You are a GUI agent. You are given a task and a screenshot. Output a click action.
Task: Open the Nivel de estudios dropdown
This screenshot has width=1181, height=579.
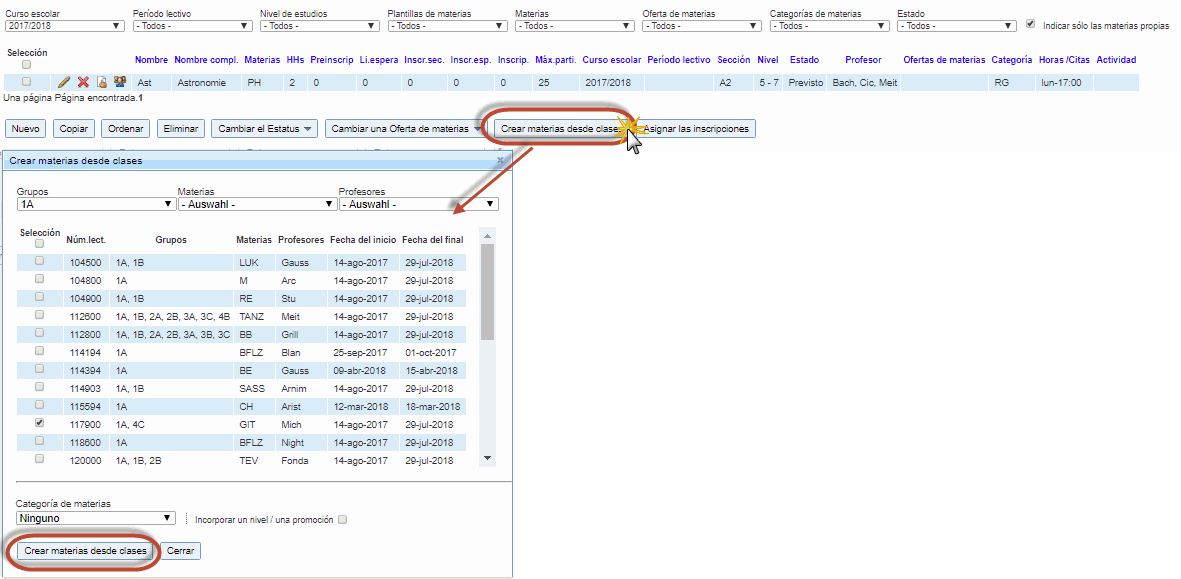(x=319, y=26)
